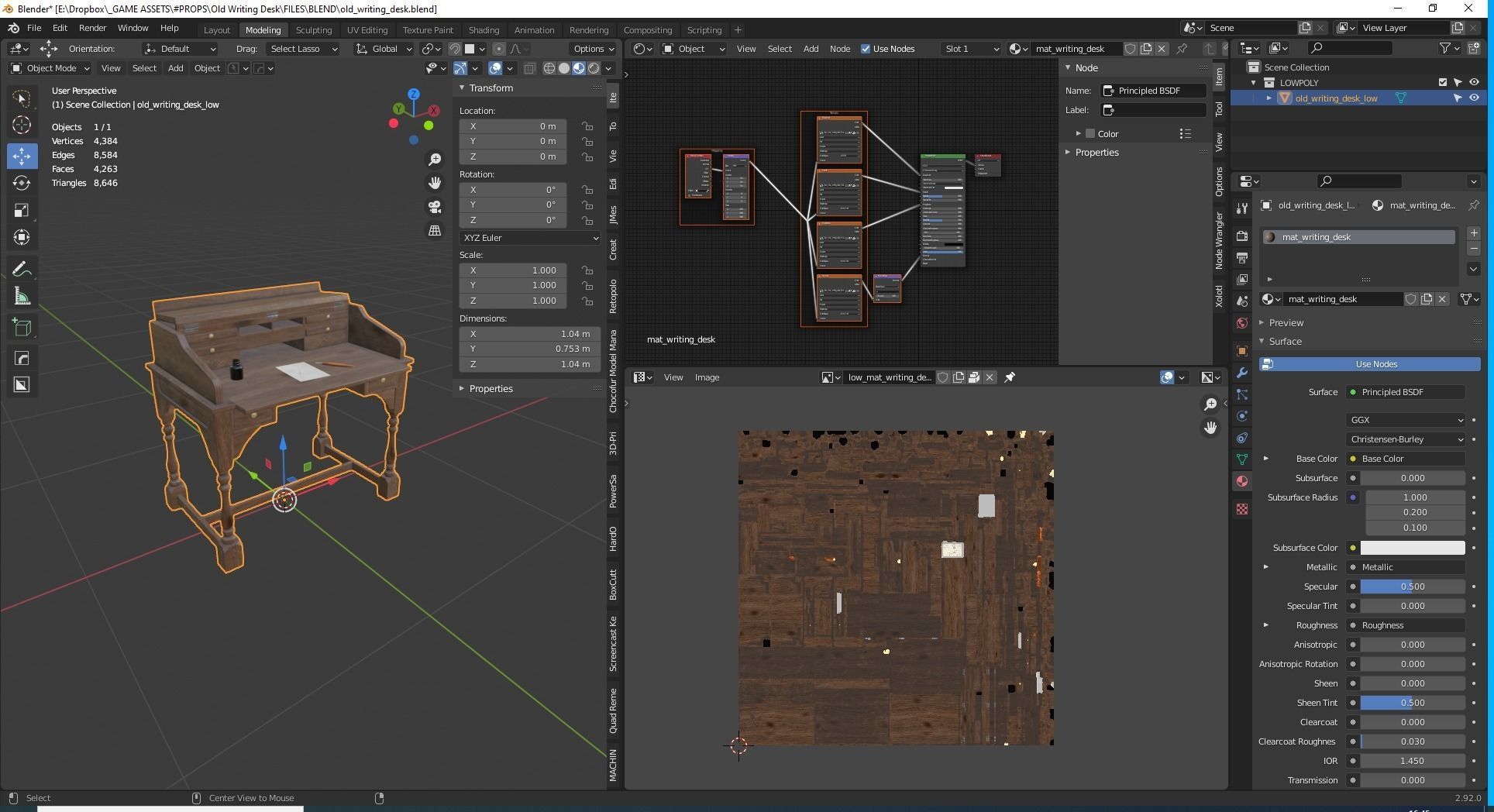Select the Measure tool
This screenshot has height=812, width=1494.
(x=22, y=298)
